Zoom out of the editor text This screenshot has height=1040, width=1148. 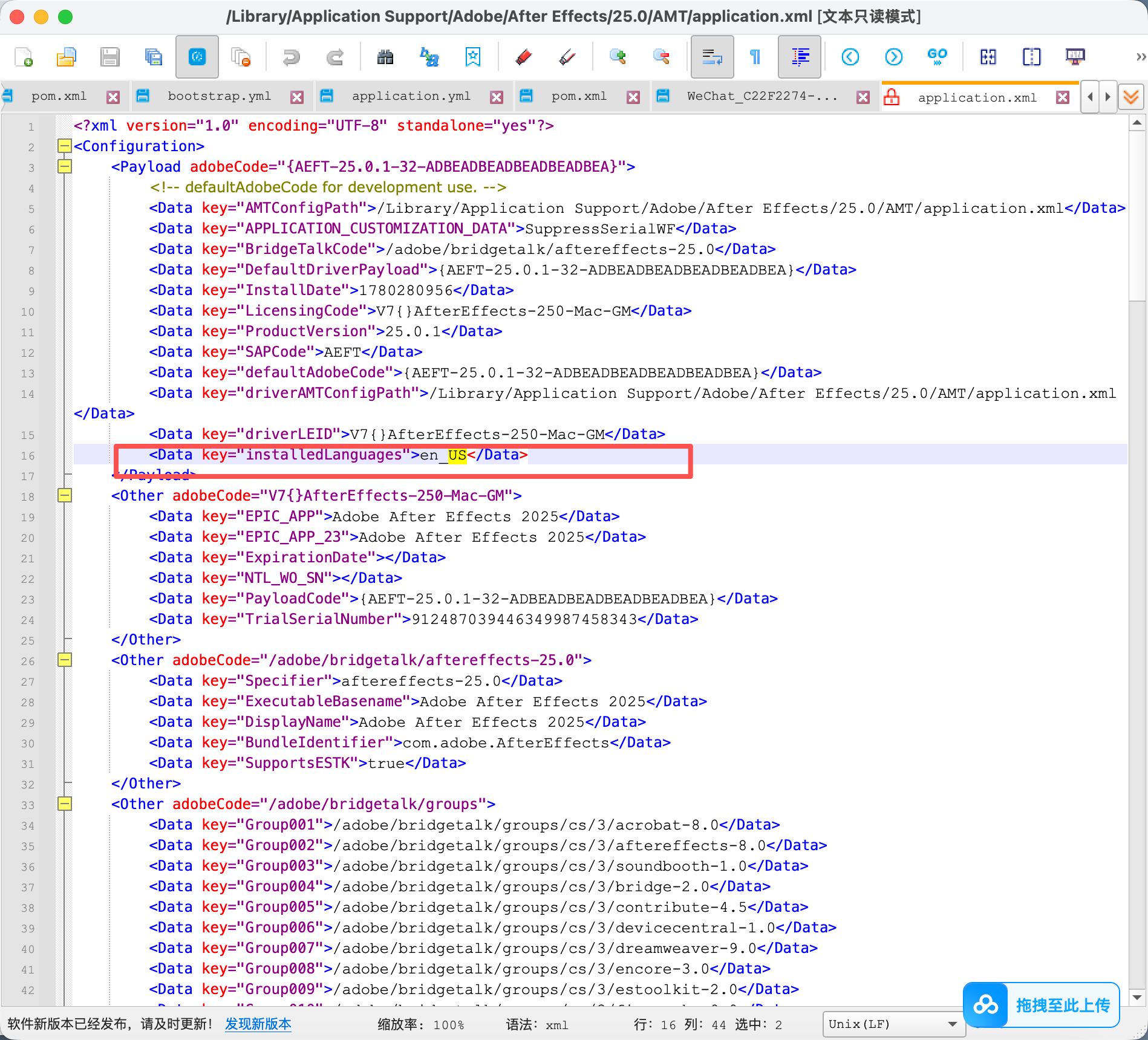coord(661,57)
